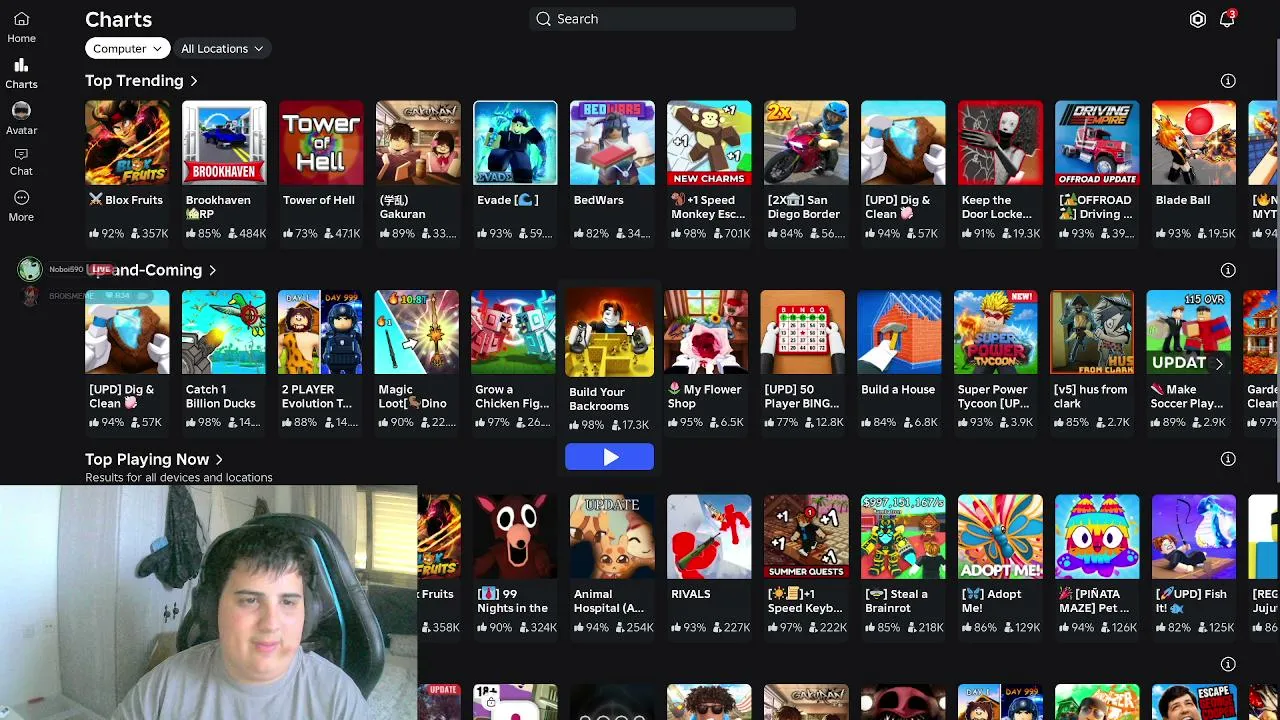Click the Blade Ball game title text
Viewport: 1280px width, 720px height.
point(1183,200)
